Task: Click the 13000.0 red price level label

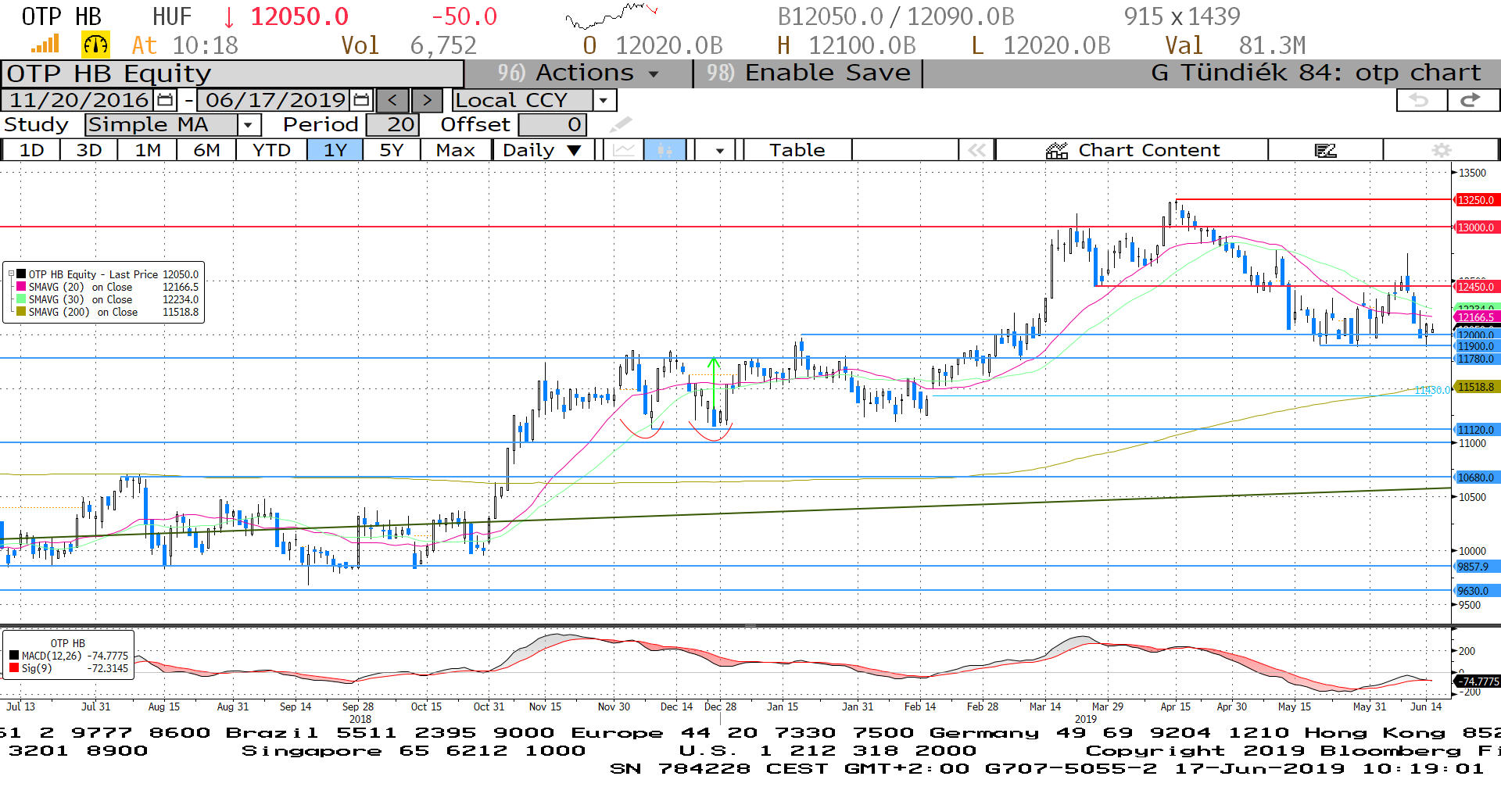Action: tap(1476, 227)
